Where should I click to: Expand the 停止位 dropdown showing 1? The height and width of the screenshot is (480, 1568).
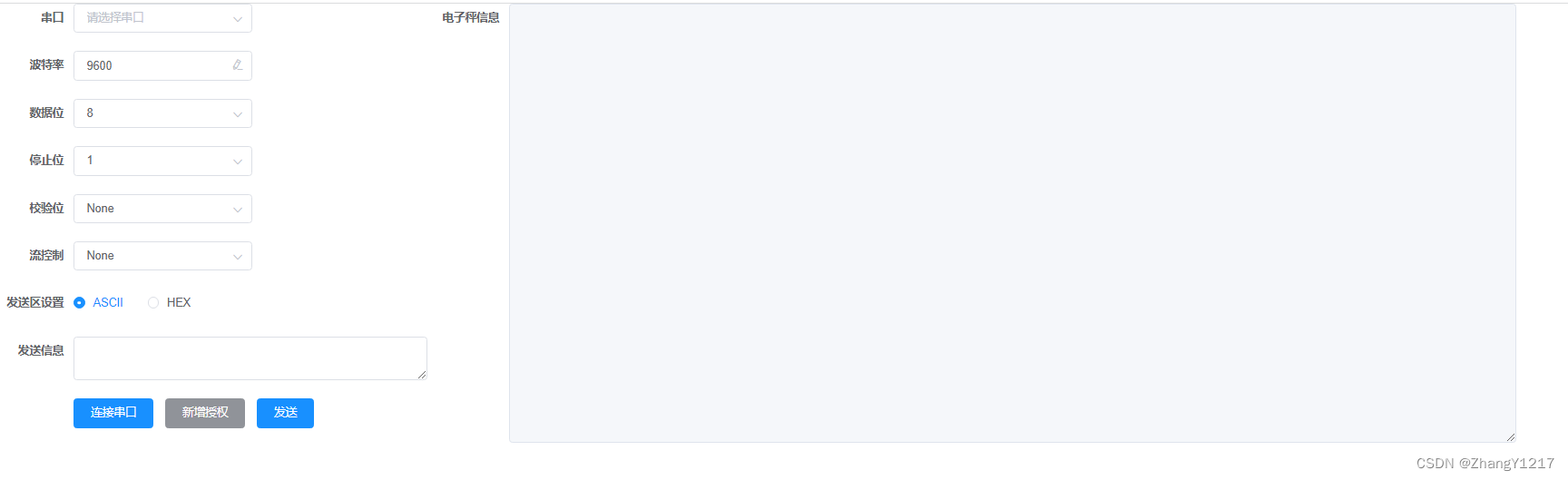162,161
